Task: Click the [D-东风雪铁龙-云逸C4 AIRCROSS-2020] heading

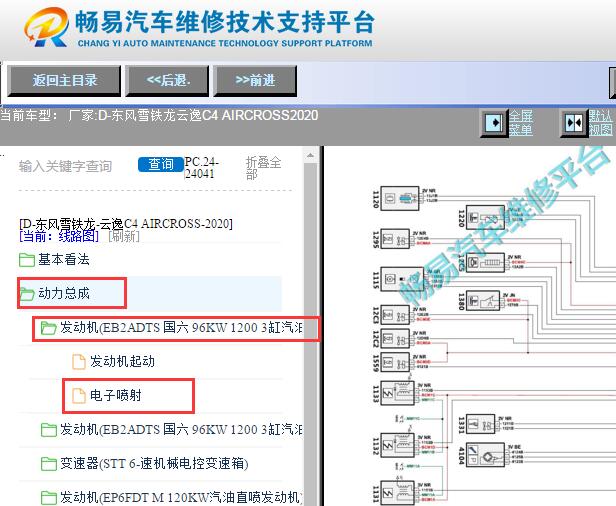Action: pos(126,224)
